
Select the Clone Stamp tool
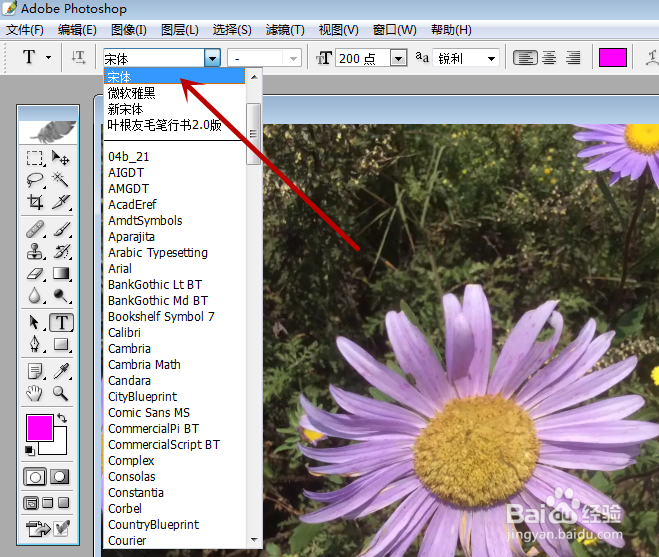coord(35,251)
